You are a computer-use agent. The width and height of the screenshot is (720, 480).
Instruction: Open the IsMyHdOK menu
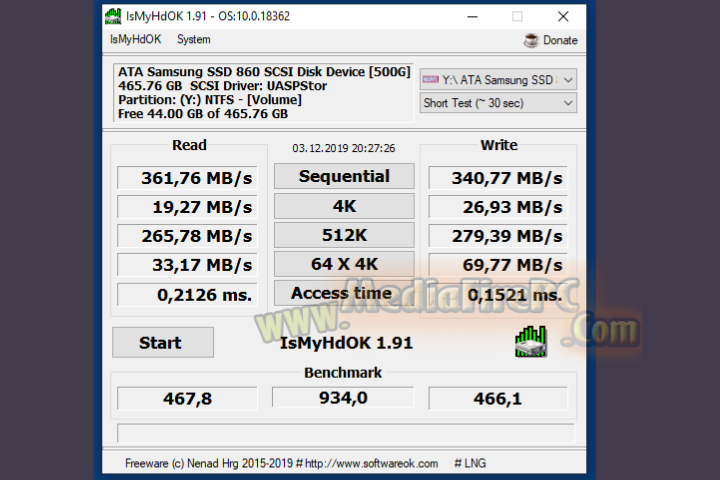(x=135, y=40)
